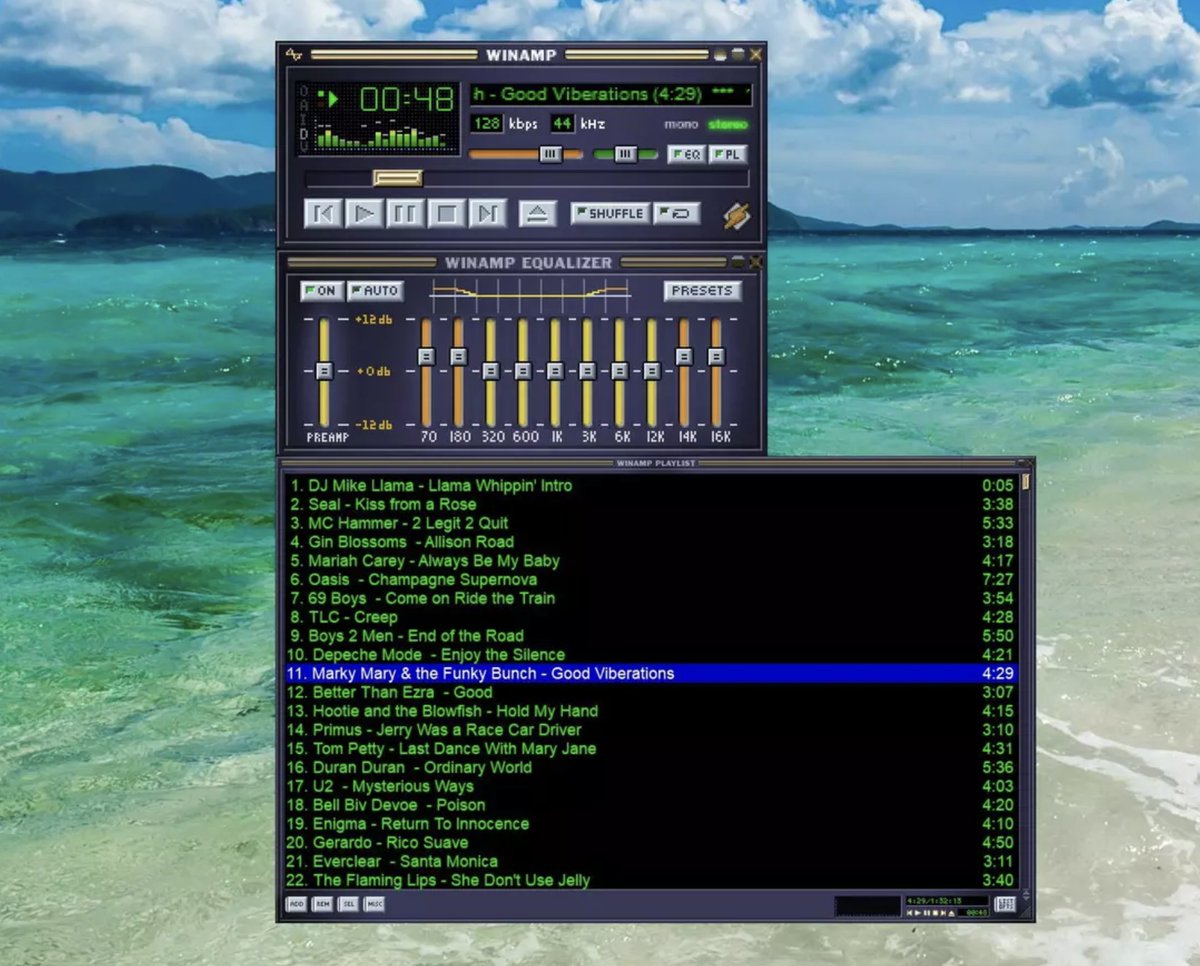Click the song position seek bar handle
The image size is (1200, 966).
pos(398,178)
